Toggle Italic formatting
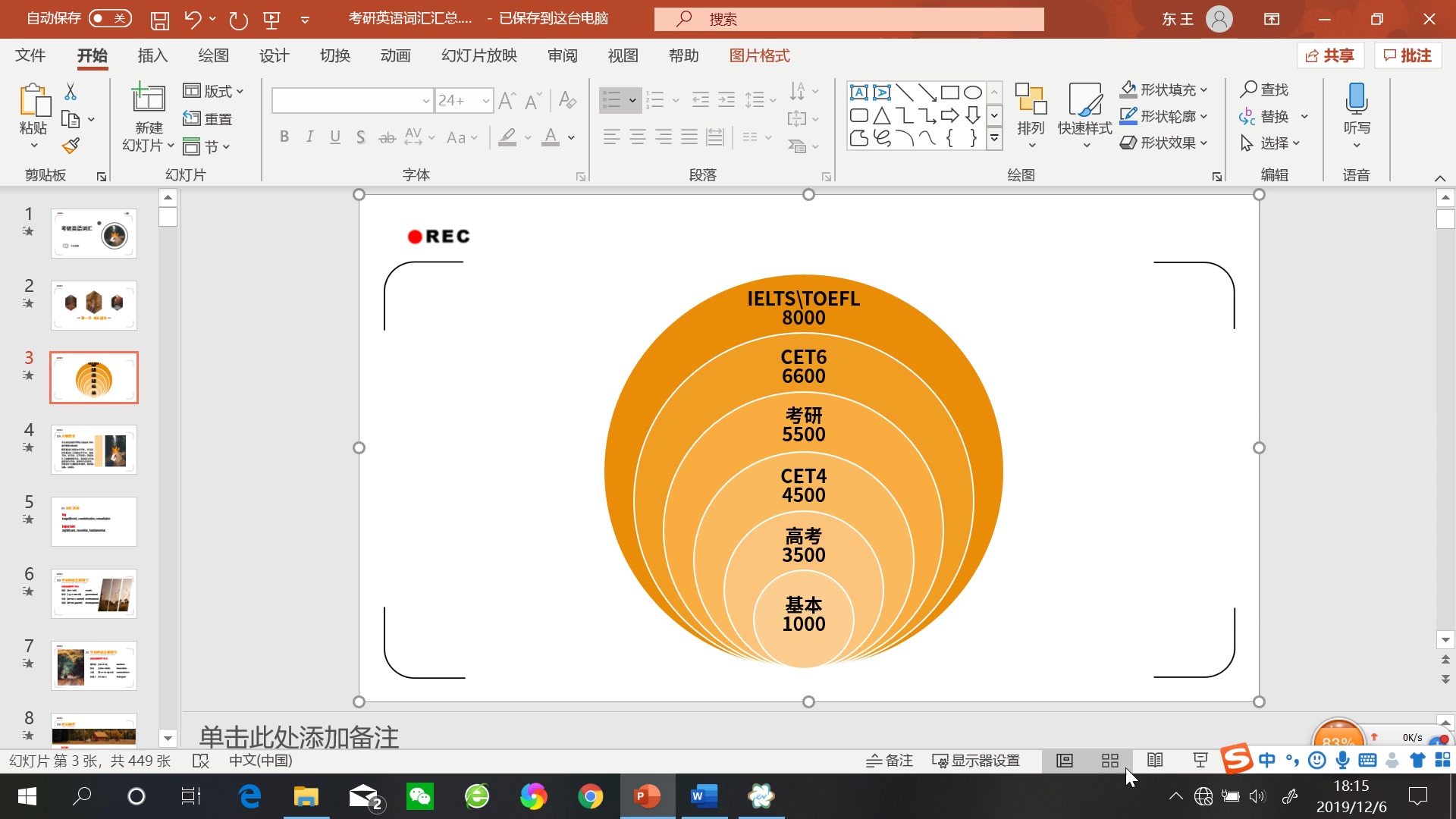Viewport: 1456px width, 819px height. tap(309, 137)
